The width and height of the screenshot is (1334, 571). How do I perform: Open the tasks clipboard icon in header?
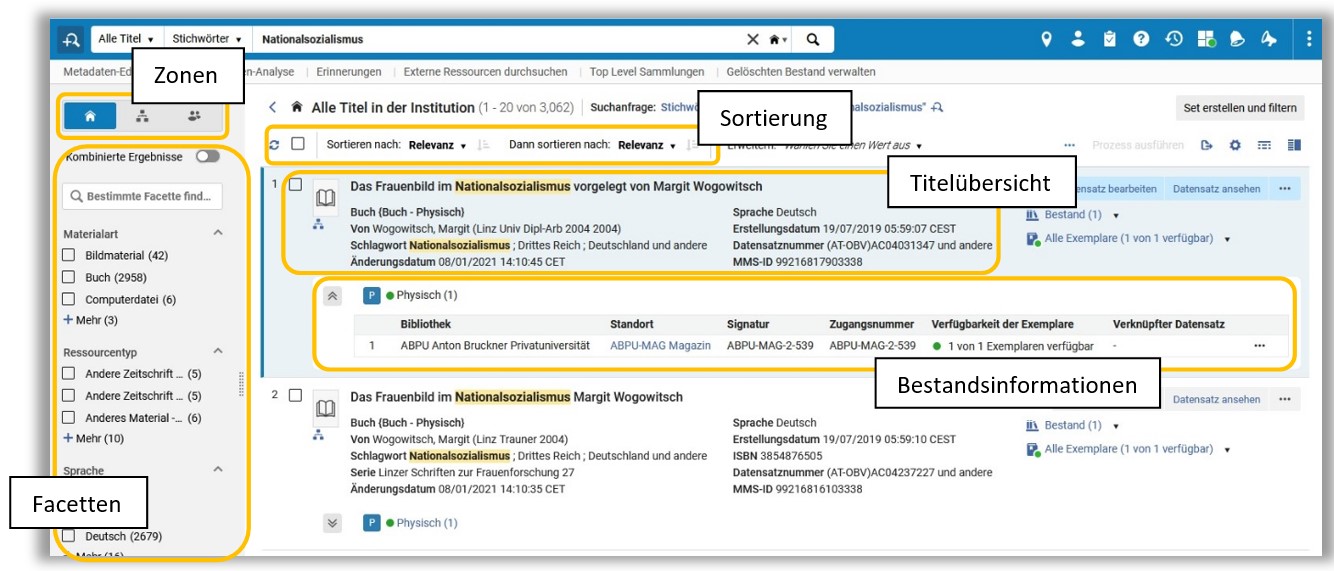[1110, 39]
